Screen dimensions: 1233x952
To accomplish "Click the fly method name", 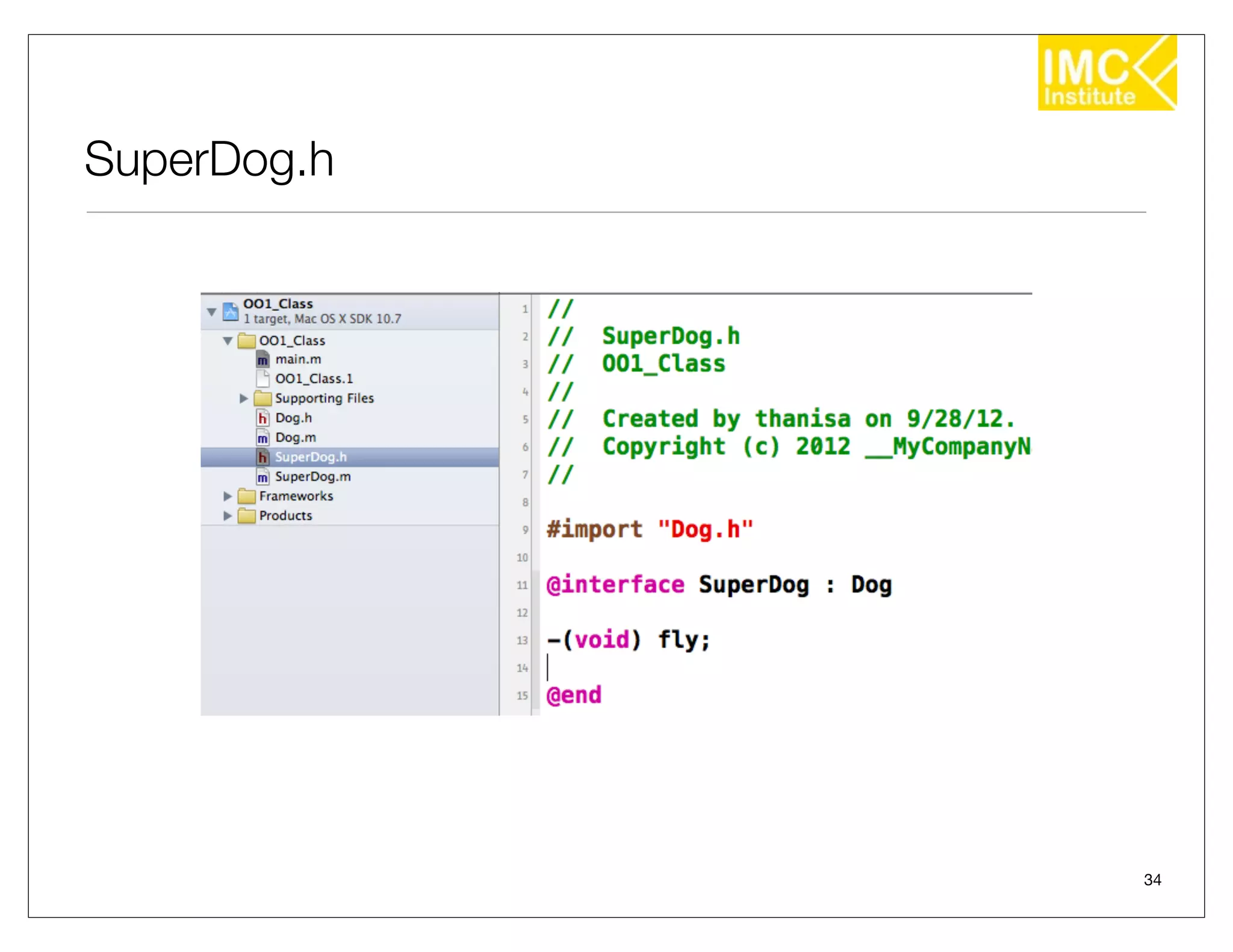I will pyautogui.click(x=679, y=640).
